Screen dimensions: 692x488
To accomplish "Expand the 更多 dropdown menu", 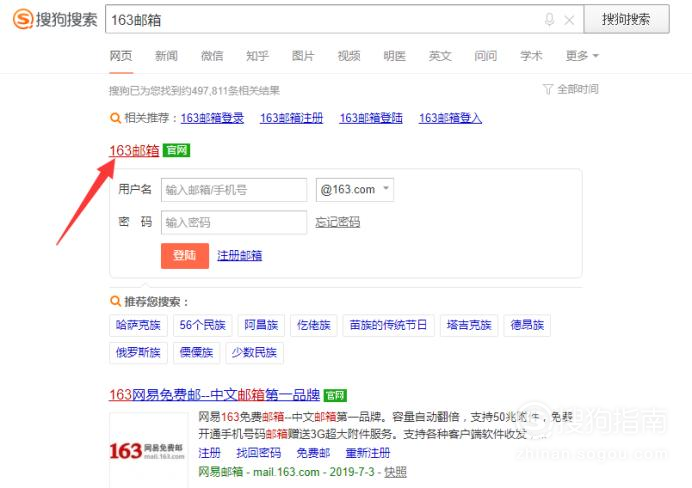I will 582,56.
